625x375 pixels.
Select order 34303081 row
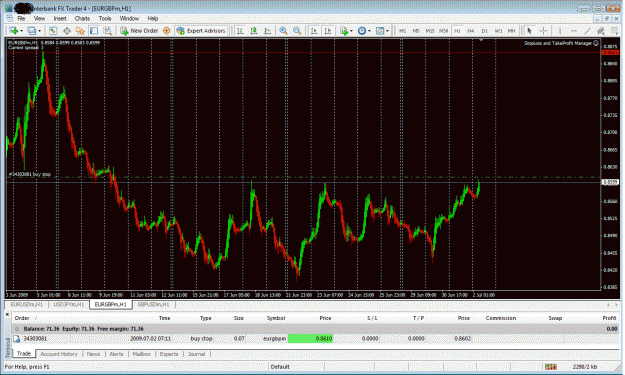point(316,339)
